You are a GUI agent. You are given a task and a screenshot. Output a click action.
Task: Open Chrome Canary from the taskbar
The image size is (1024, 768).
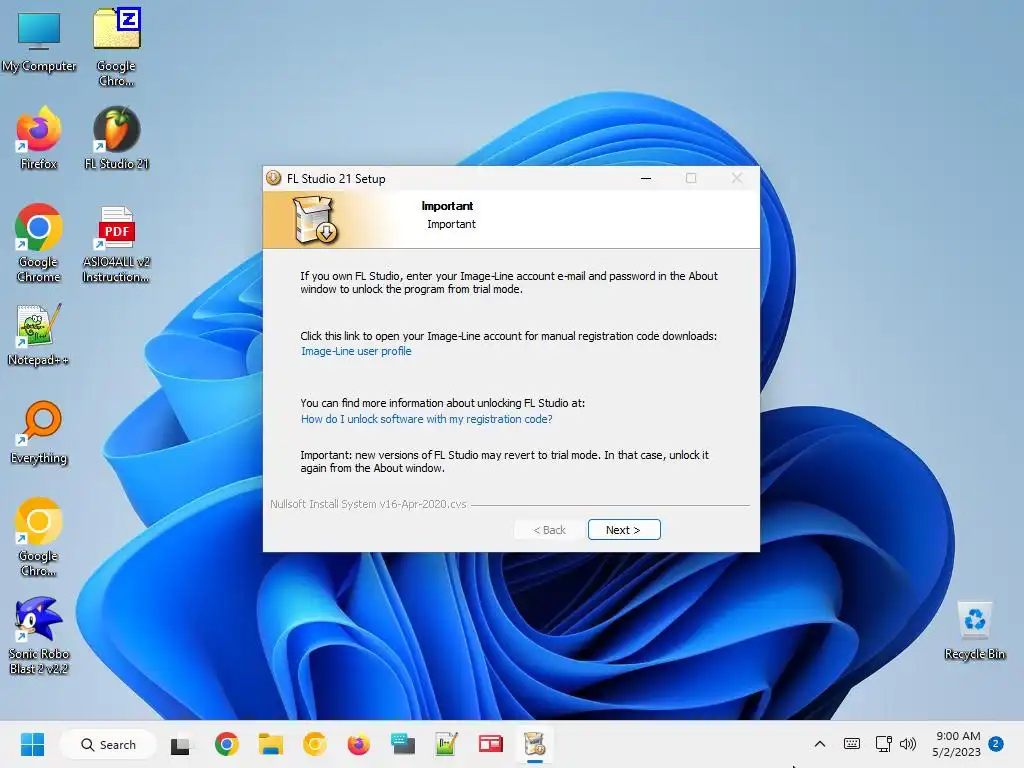click(315, 744)
